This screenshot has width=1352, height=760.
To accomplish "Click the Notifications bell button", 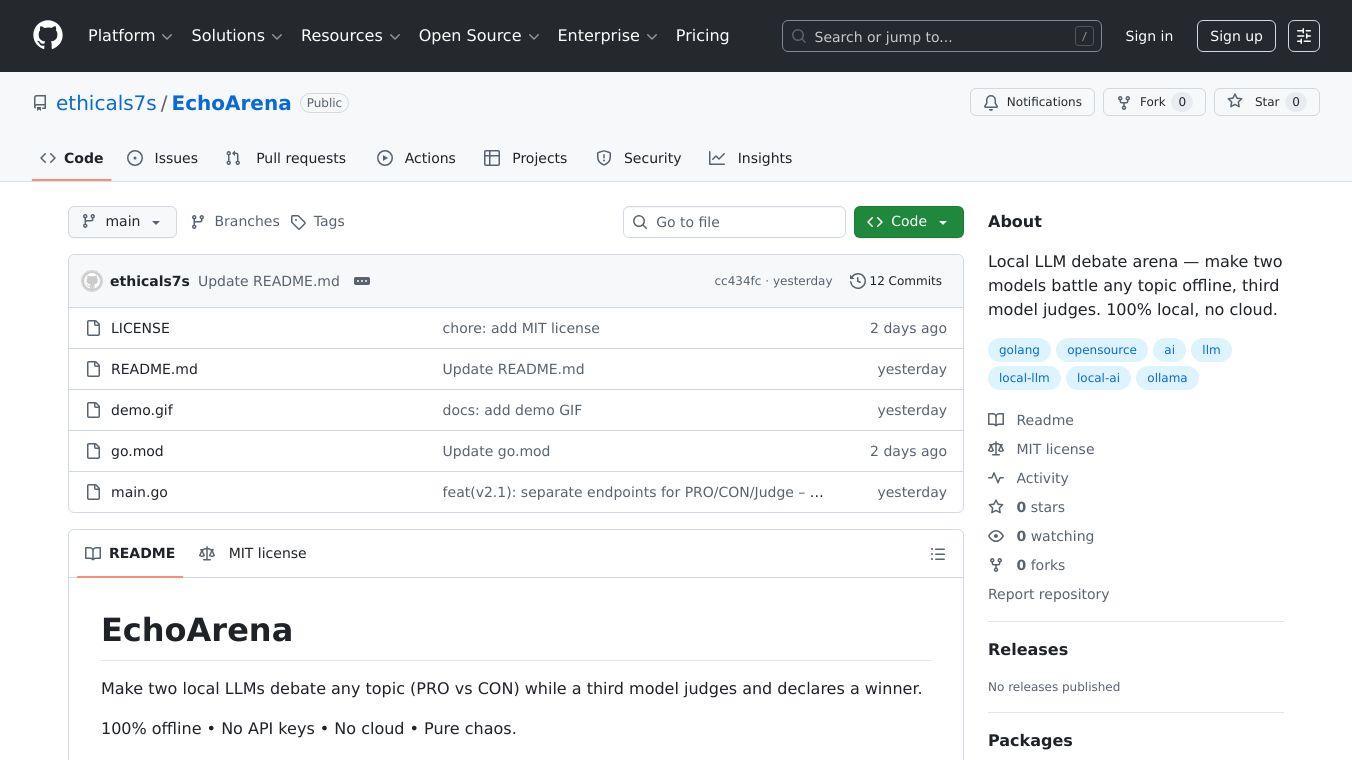I will point(1032,102).
